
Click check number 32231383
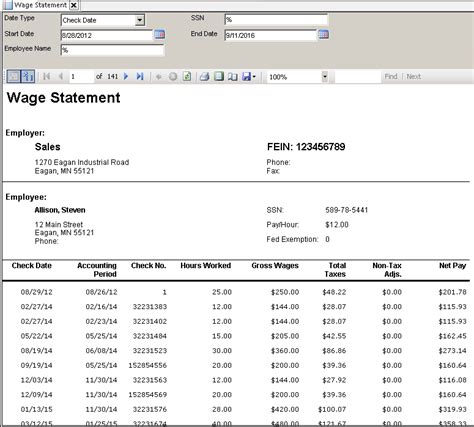click(x=150, y=307)
